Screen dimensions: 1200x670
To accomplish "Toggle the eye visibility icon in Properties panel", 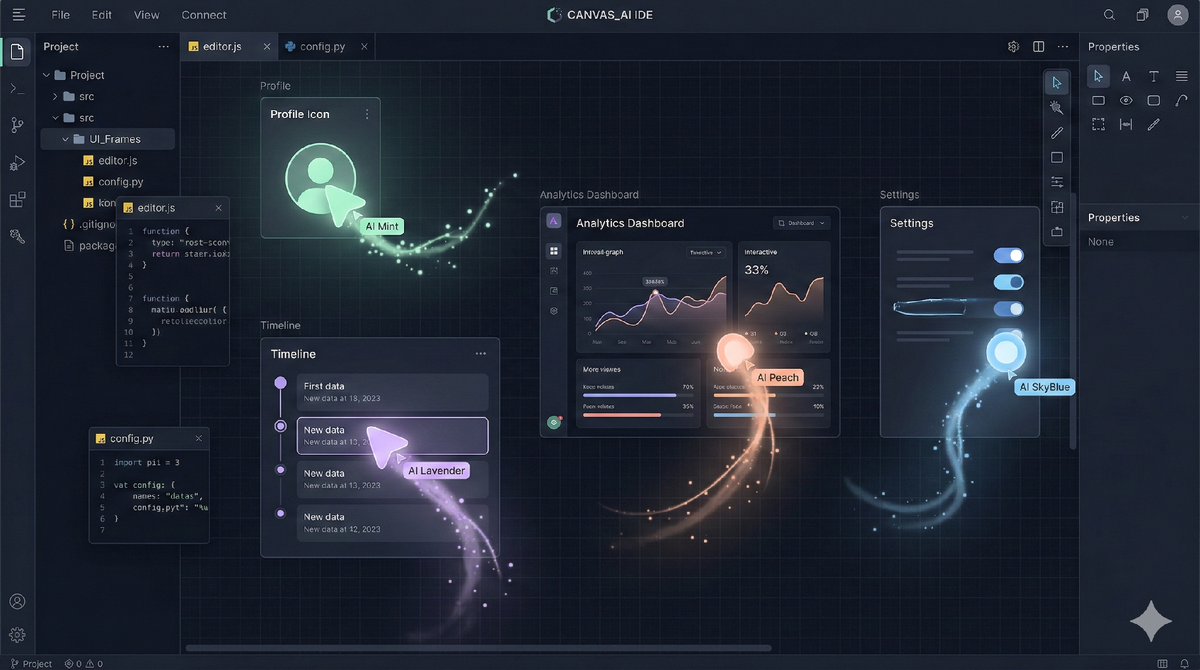I will [x=1126, y=100].
